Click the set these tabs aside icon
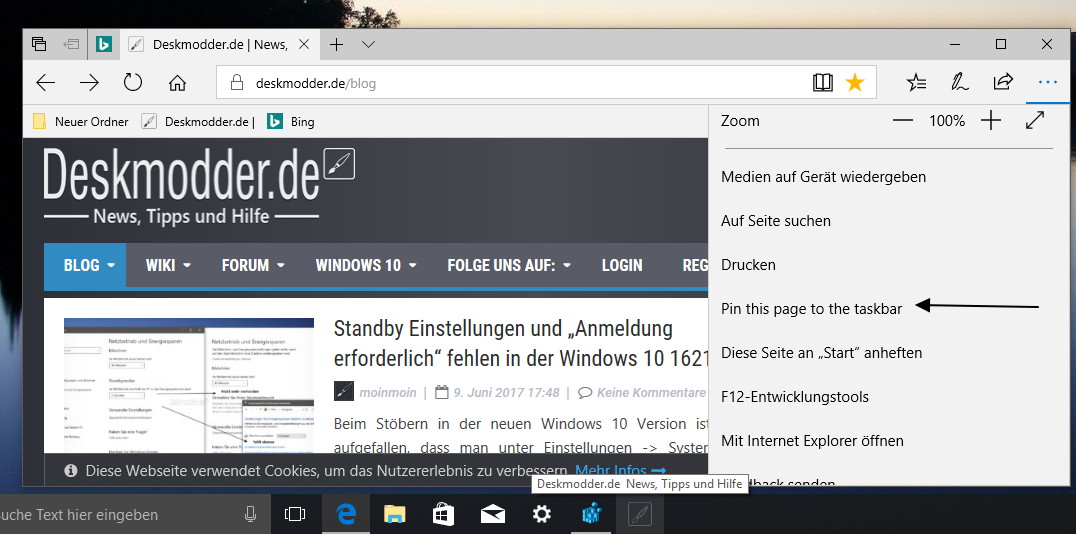This screenshot has height=534, width=1076. coord(71,45)
